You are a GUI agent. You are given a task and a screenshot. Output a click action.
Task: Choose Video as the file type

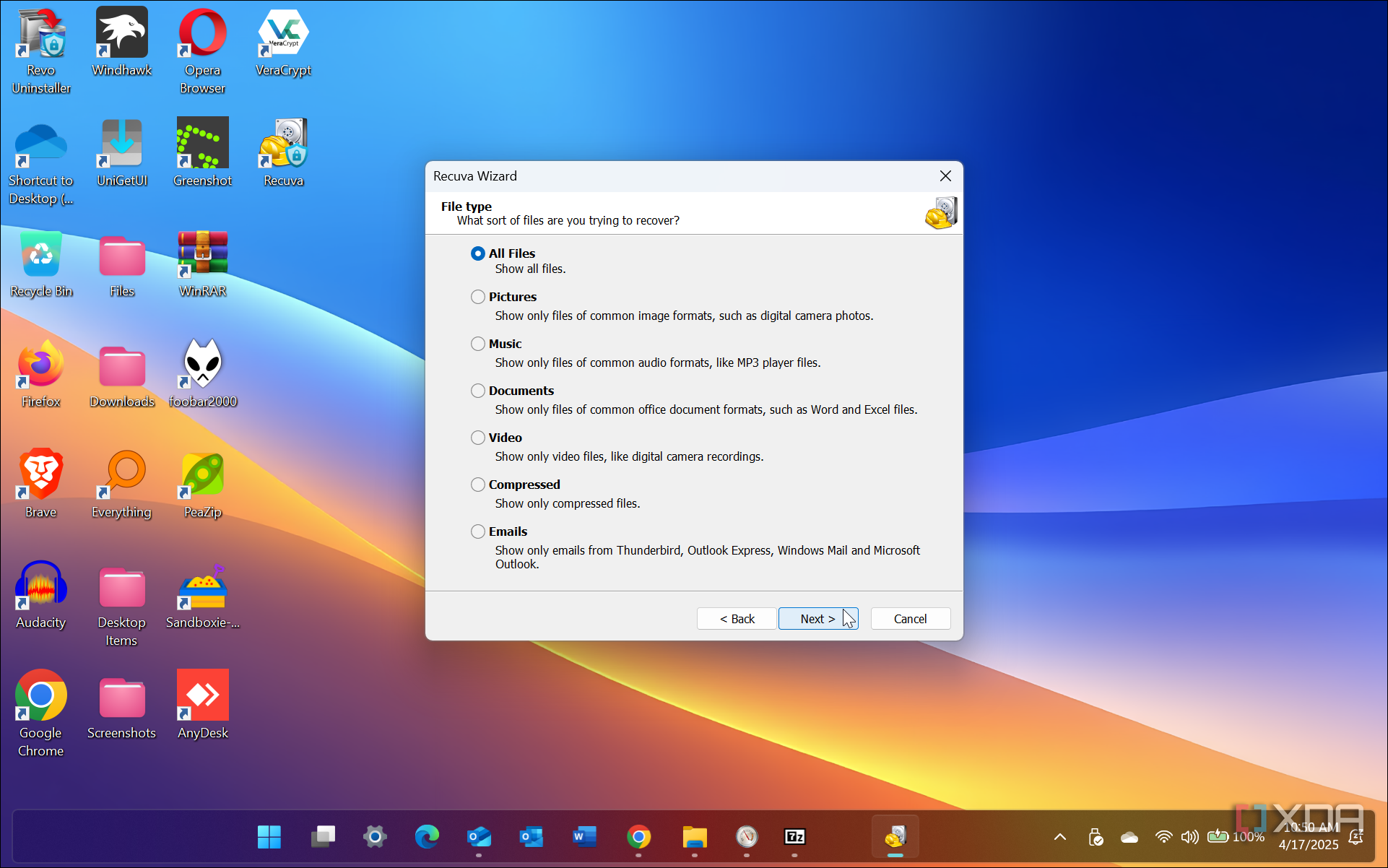[477, 438]
